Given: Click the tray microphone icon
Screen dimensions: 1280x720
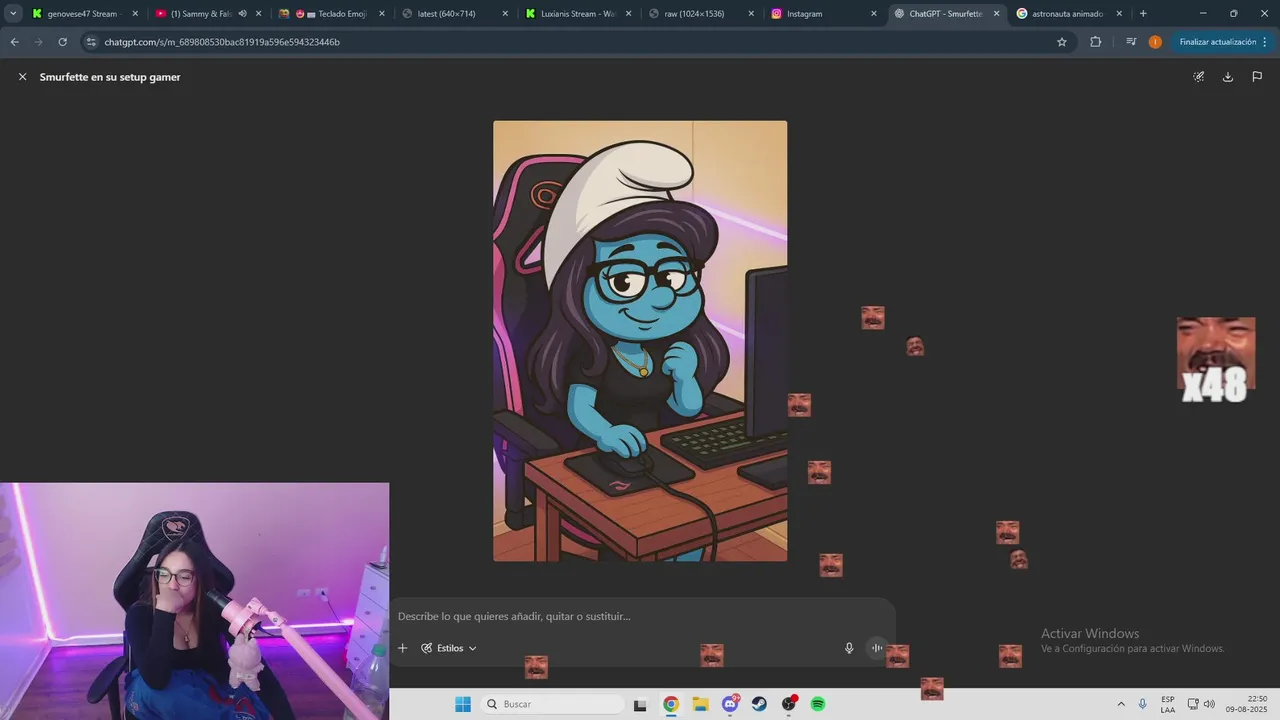Looking at the screenshot, I should pos(1143,704).
